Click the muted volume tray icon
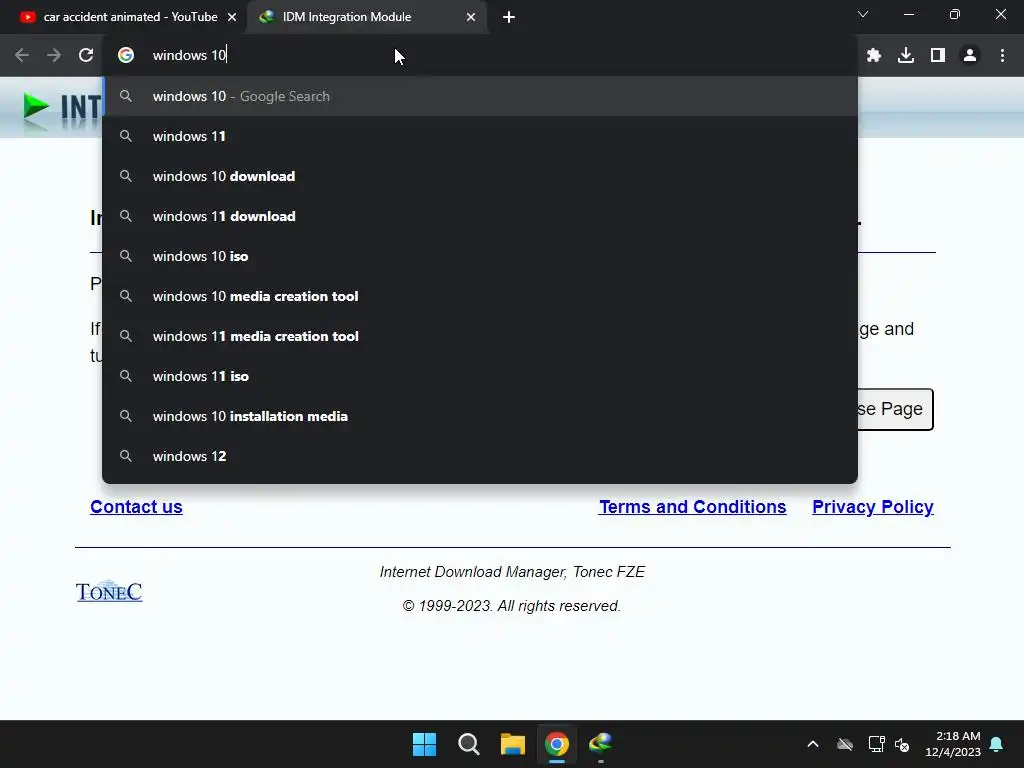1024x768 pixels. click(902, 744)
